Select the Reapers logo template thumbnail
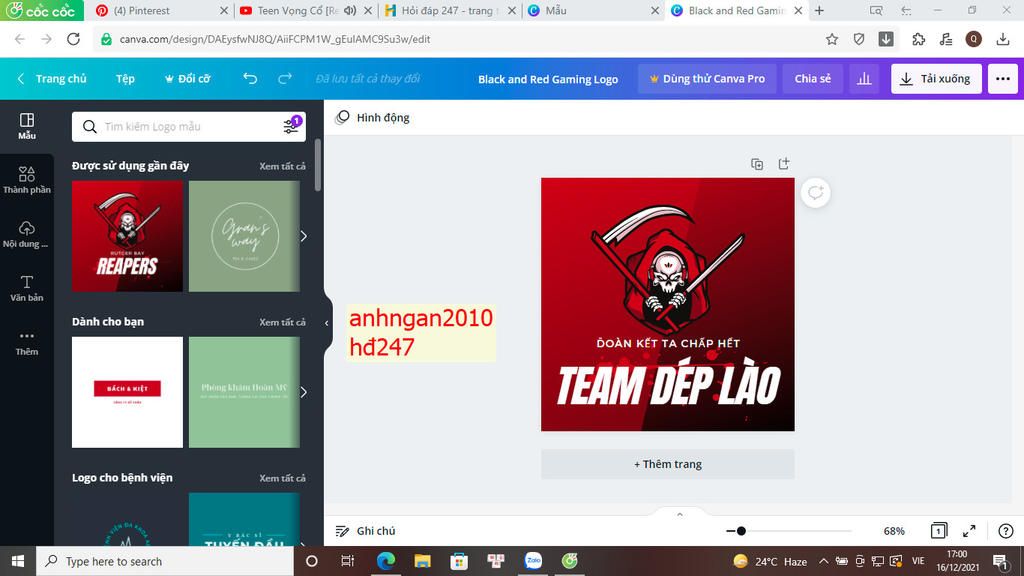This screenshot has height=576, width=1024. click(127, 236)
